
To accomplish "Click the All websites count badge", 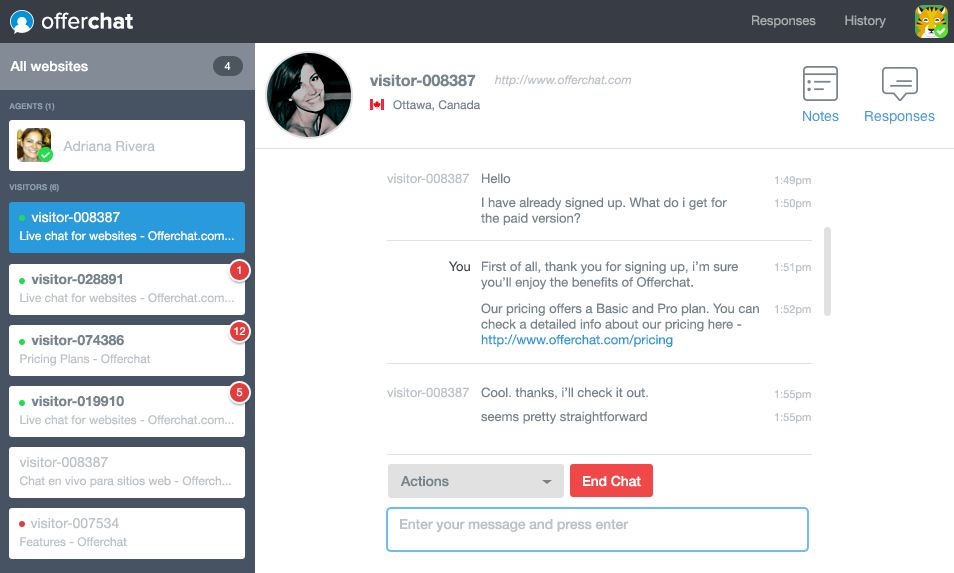I will pyautogui.click(x=227, y=67).
